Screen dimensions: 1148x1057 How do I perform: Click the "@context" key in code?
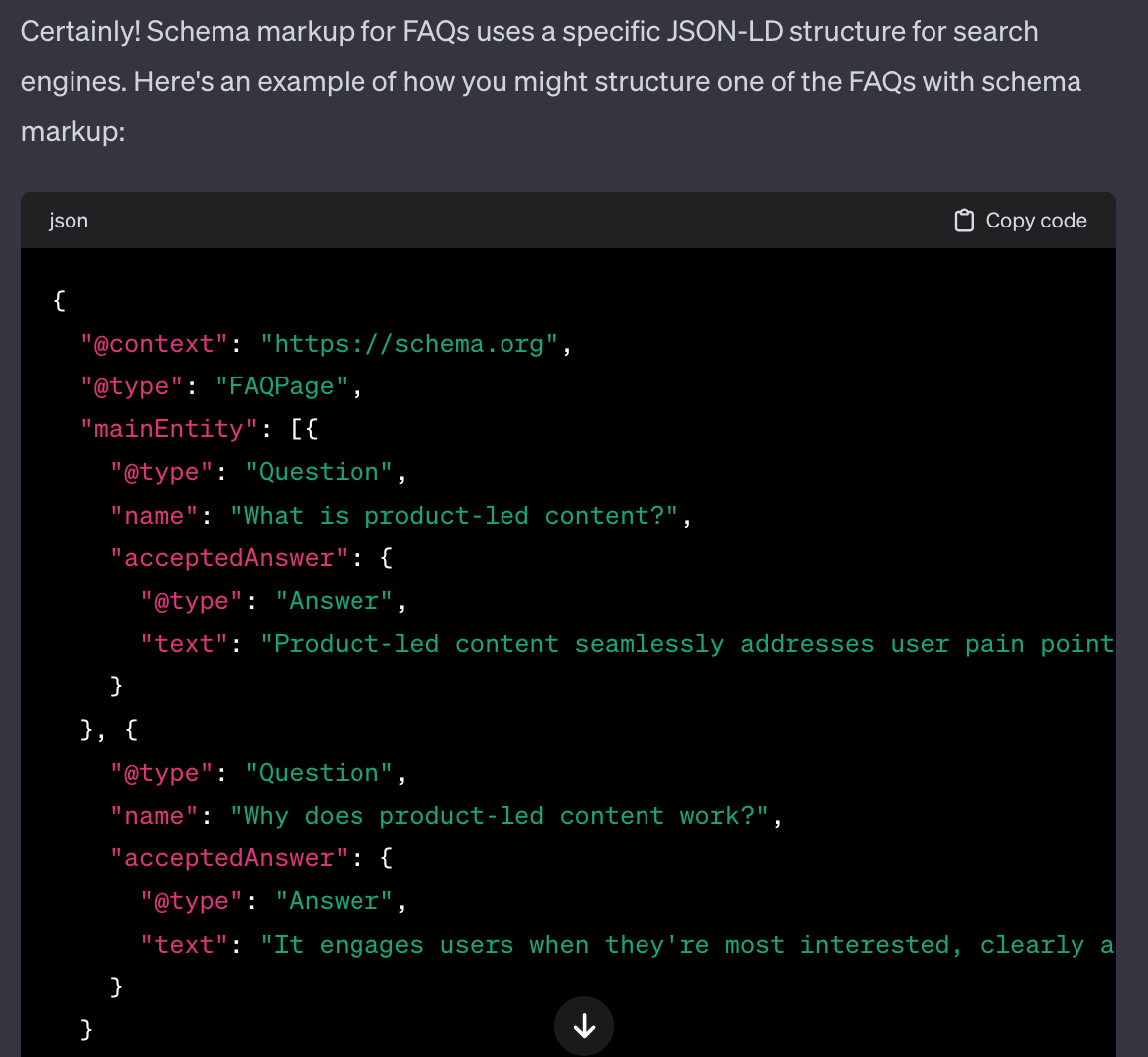[155, 344]
